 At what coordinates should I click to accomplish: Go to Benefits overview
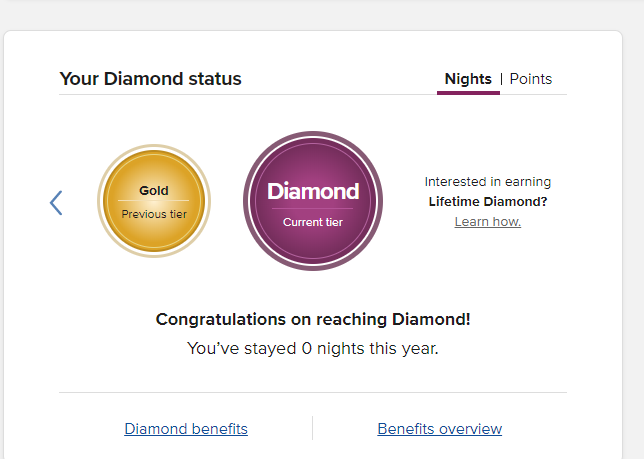pyautogui.click(x=439, y=429)
